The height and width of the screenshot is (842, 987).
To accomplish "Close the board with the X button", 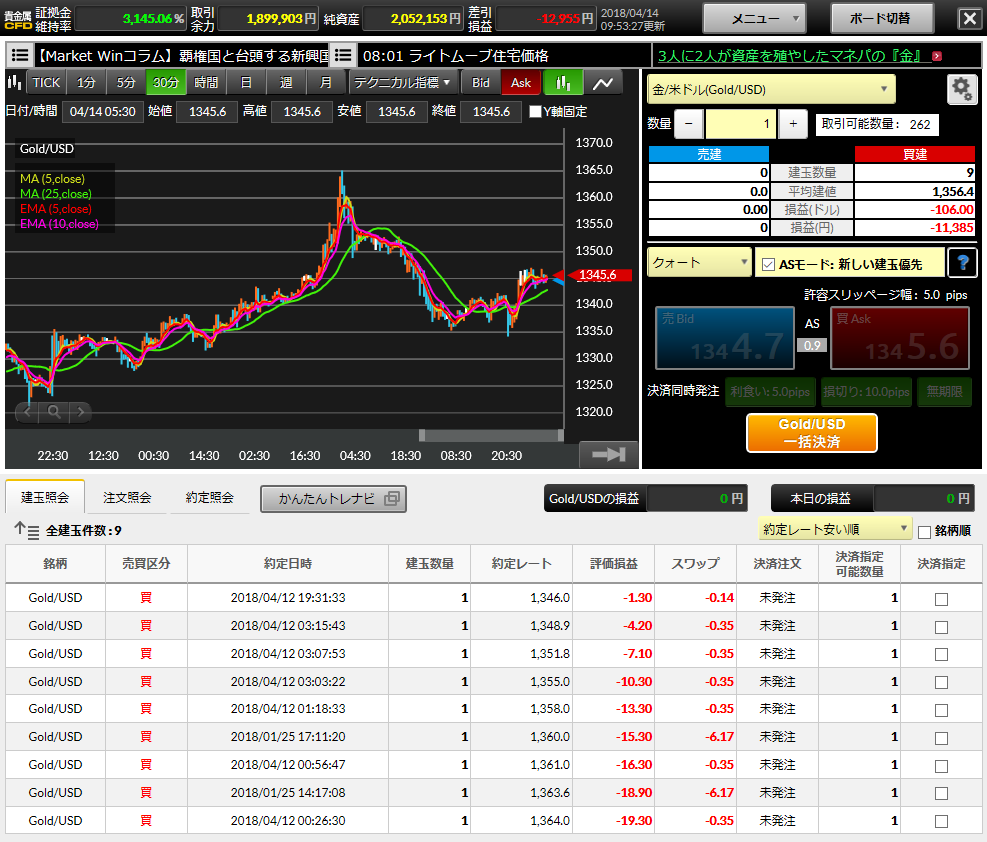I will click(969, 18).
